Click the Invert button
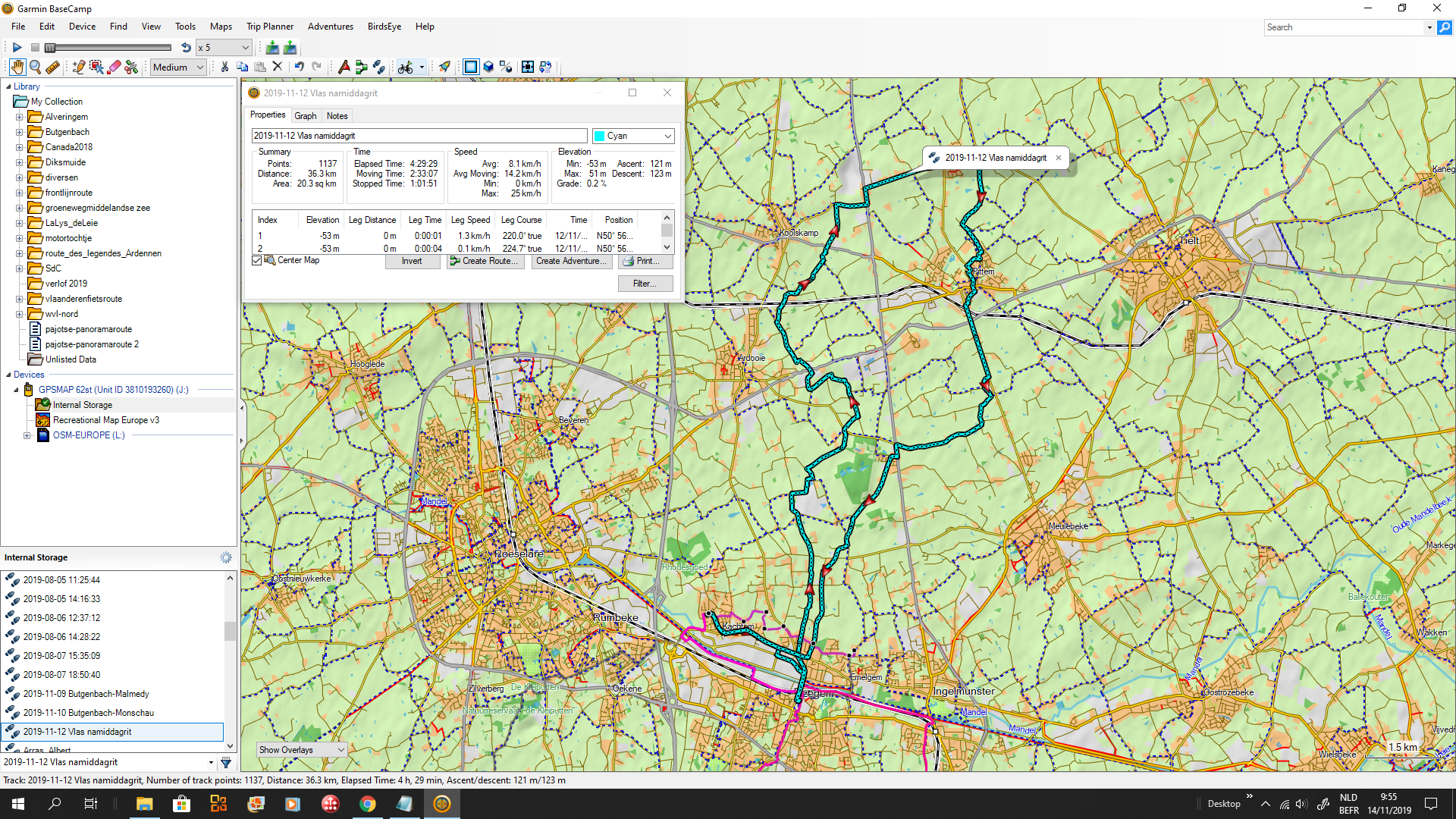Screen dimensions: 1456x819 point(412,261)
